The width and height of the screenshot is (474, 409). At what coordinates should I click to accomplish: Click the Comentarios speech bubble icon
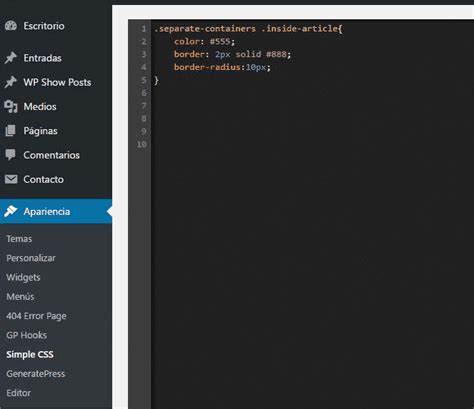point(11,155)
